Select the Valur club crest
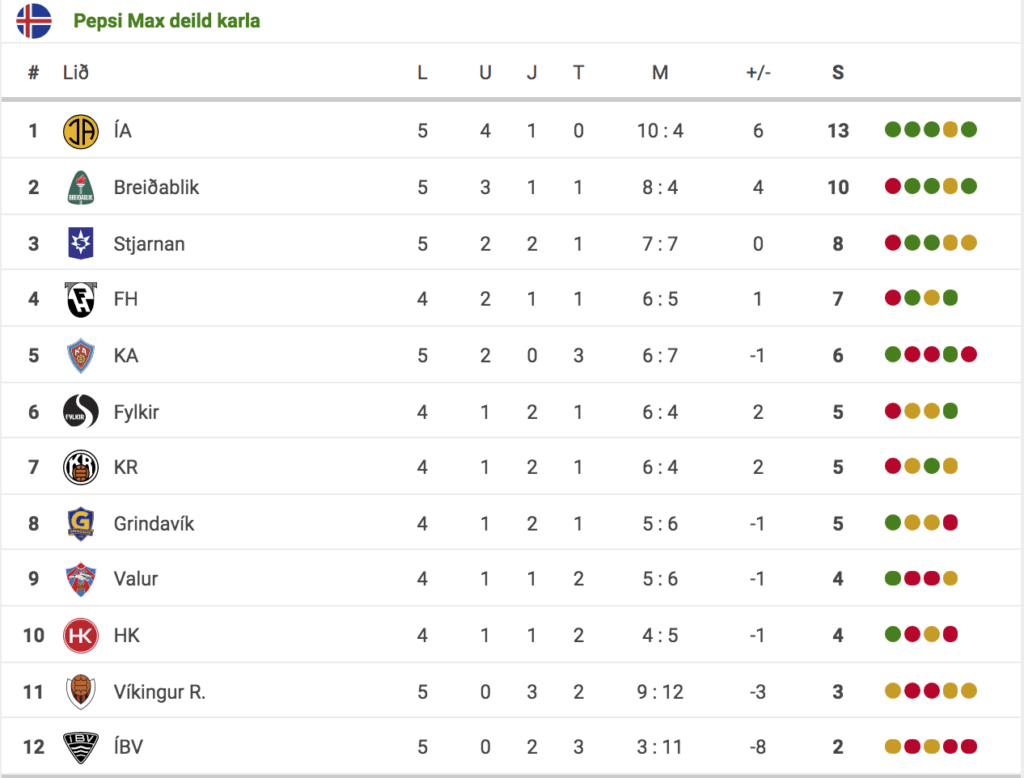The width and height of the screenshot is (1024, 778). pos(81,579)
